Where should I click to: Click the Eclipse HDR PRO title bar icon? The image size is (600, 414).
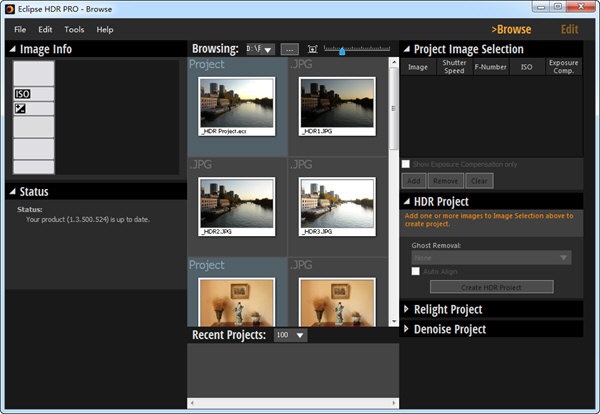click(9, 9)
